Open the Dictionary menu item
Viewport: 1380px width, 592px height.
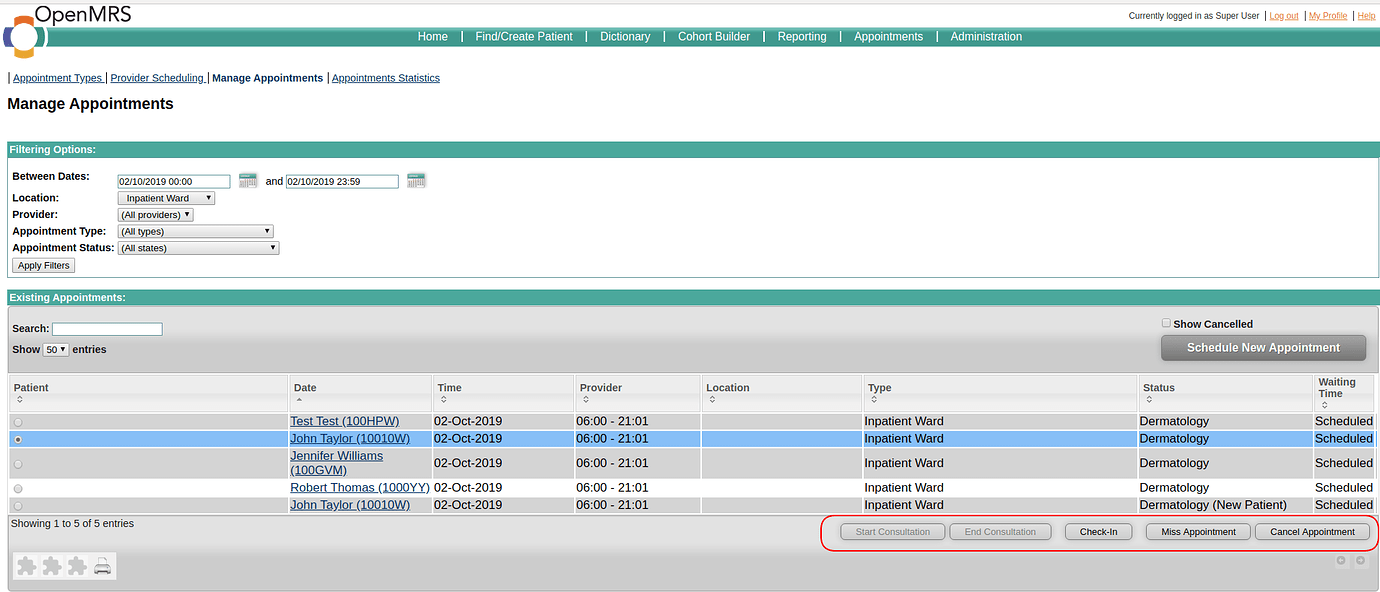click(x=624, y=36)
